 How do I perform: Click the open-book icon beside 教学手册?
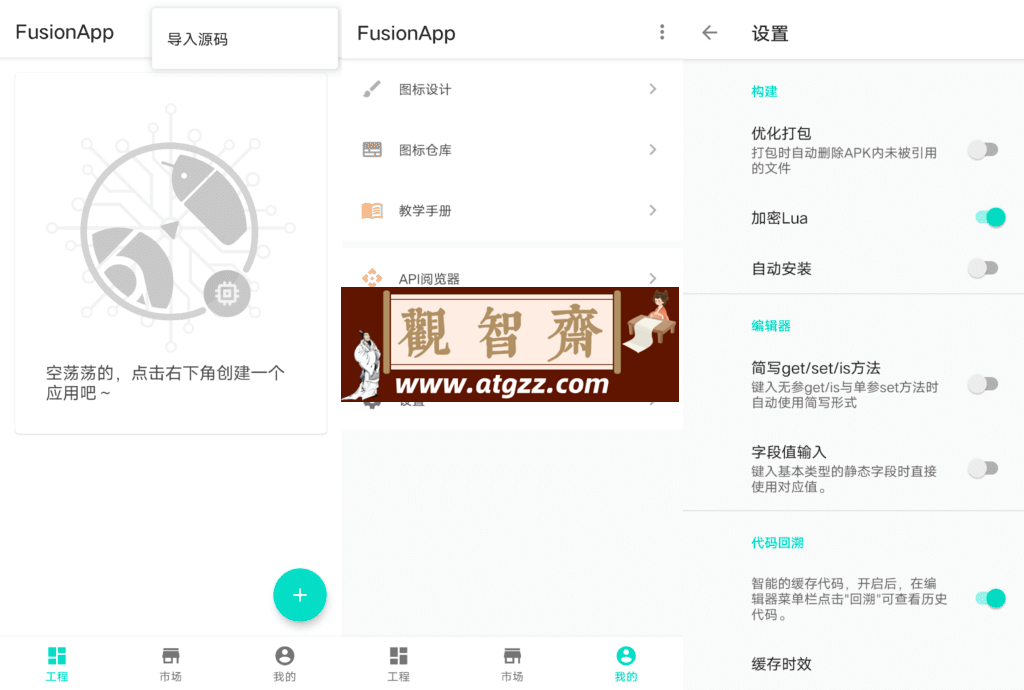coord(372,210)
